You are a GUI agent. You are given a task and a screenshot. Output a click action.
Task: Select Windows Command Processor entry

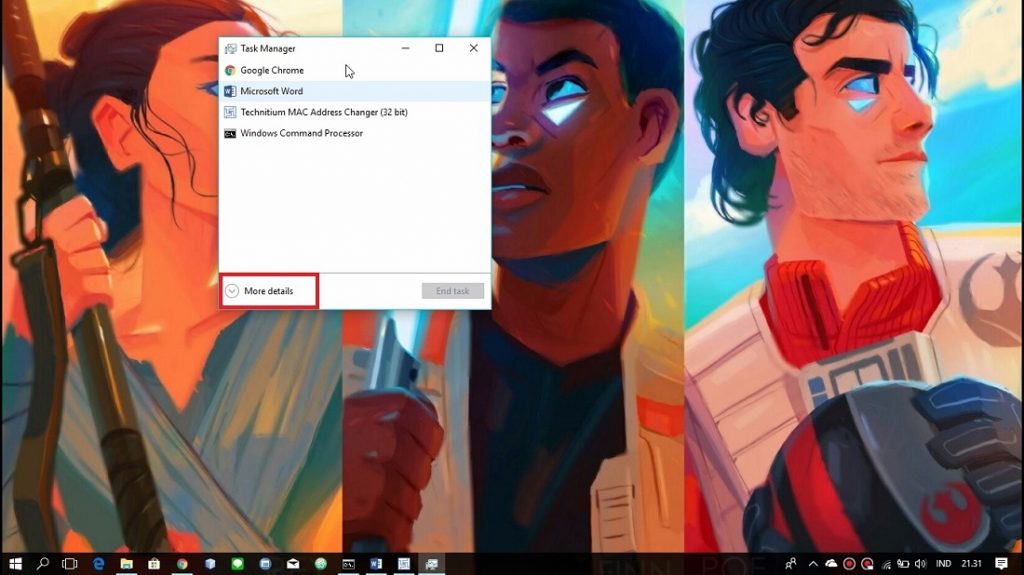[301, 133]
